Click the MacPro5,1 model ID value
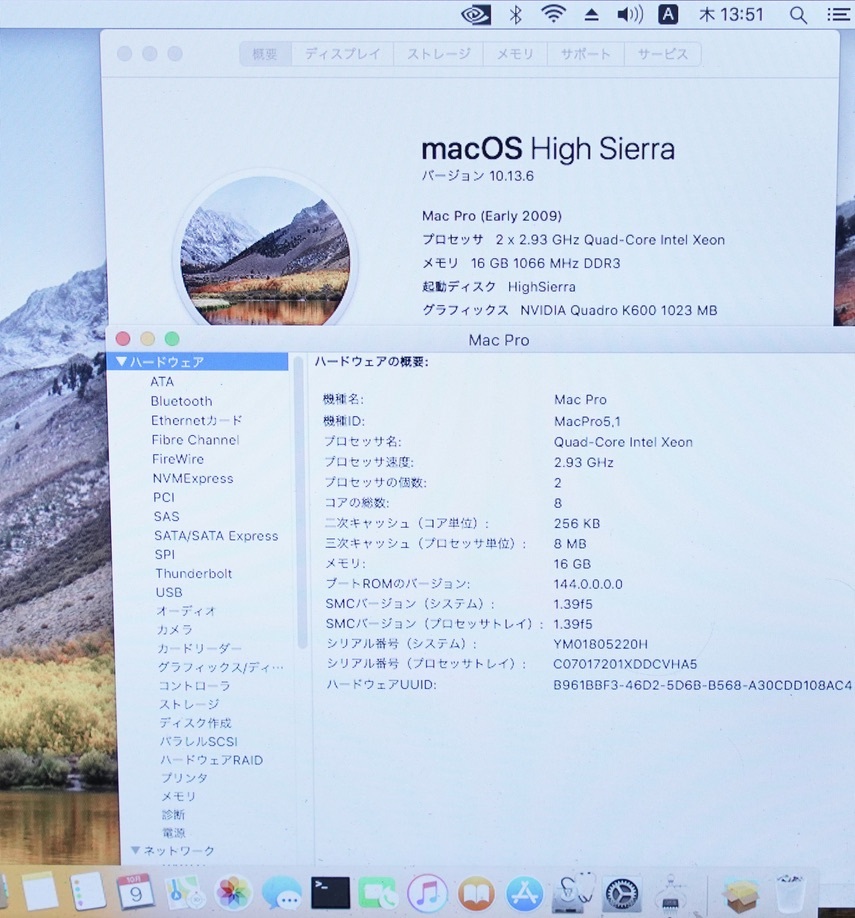Screen dimensions: 855x918 587,421
